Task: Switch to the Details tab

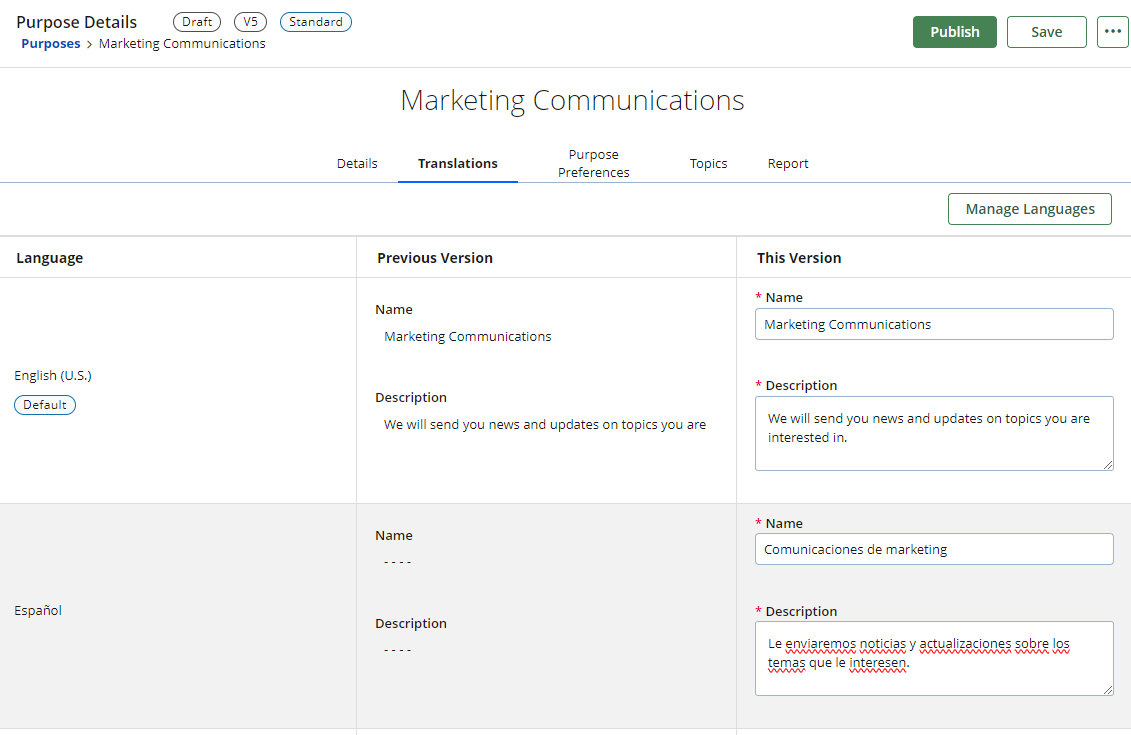Action: point(357,163)
